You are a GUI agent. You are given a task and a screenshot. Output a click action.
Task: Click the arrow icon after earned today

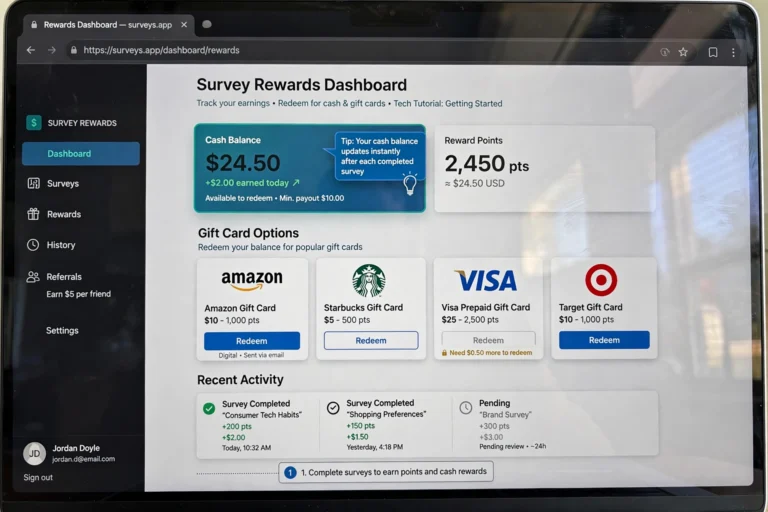point(296,183)
